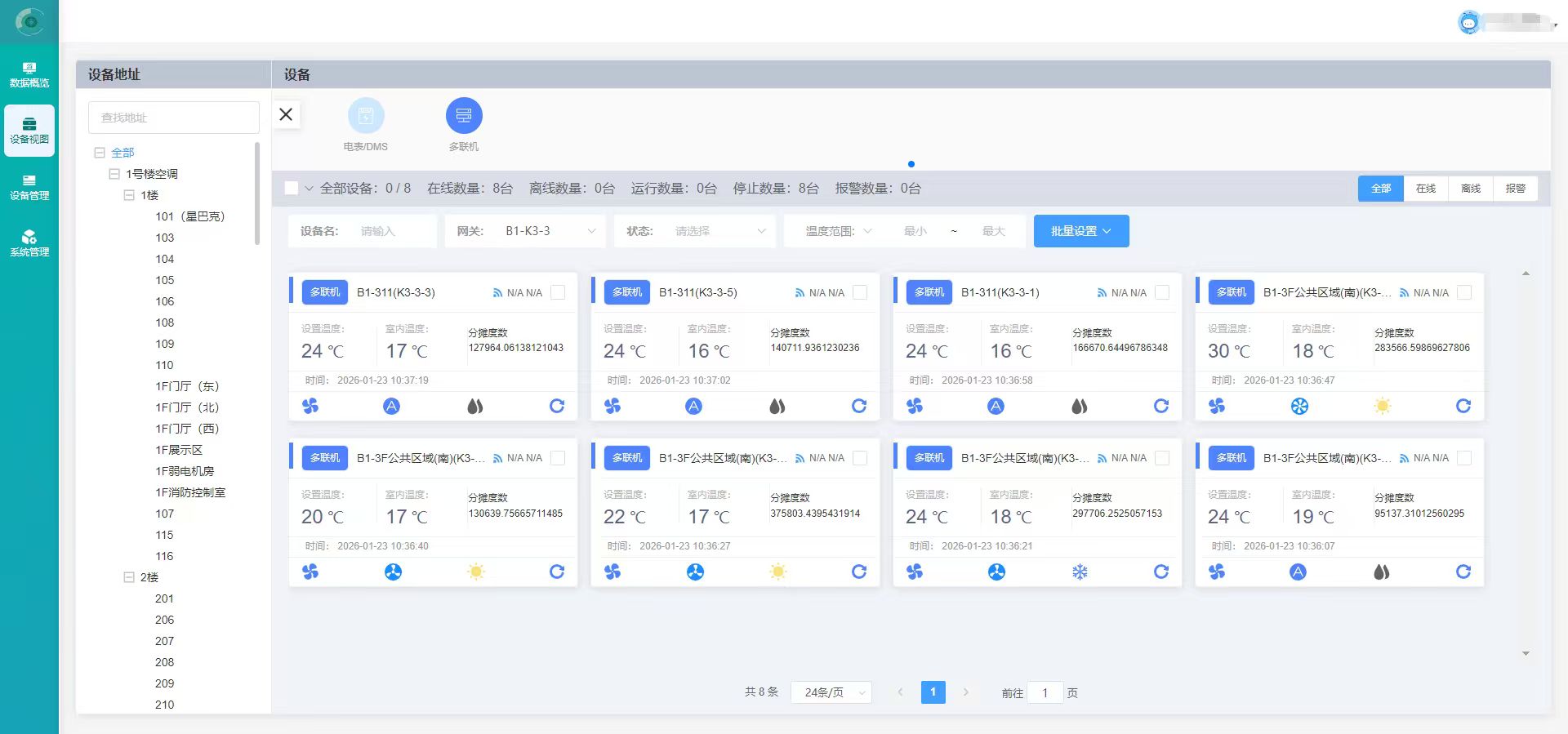Open the 系统管理 sidebar section
This screenshot has height=734, width=1568.
[29, 243]
